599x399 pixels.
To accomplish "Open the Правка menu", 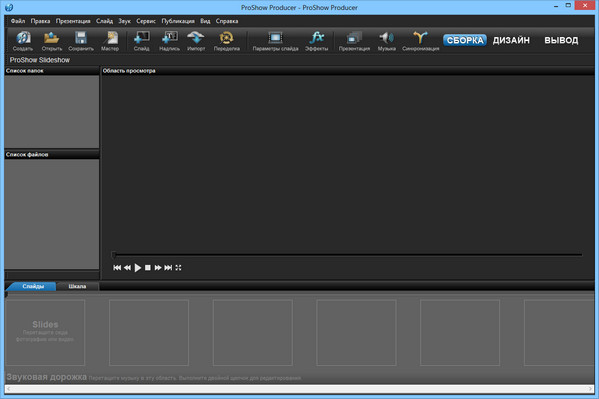I will [x=40, y=21].
